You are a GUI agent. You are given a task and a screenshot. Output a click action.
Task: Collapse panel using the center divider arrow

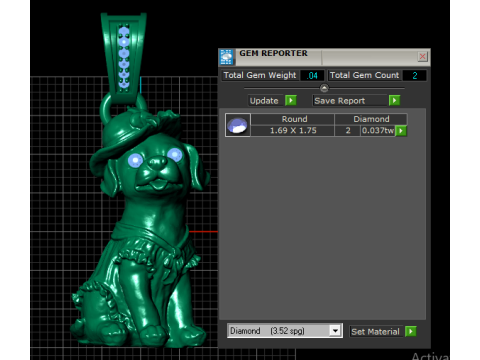point(324,88)
